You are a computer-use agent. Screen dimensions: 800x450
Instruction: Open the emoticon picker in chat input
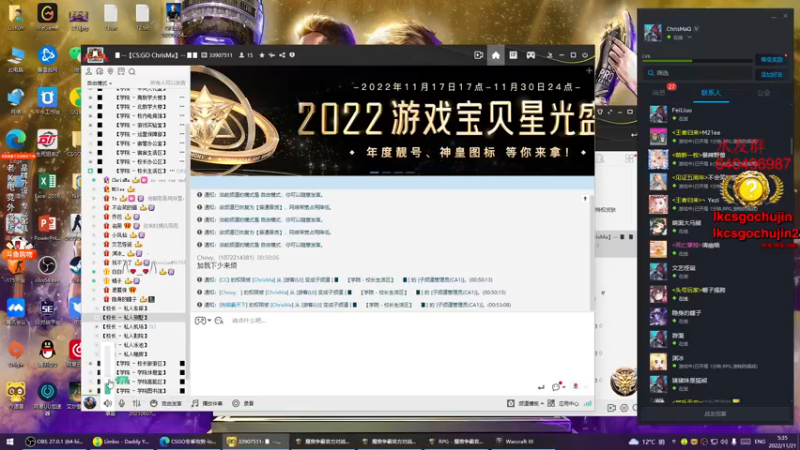pyautogui.click(x=219, y=320)
